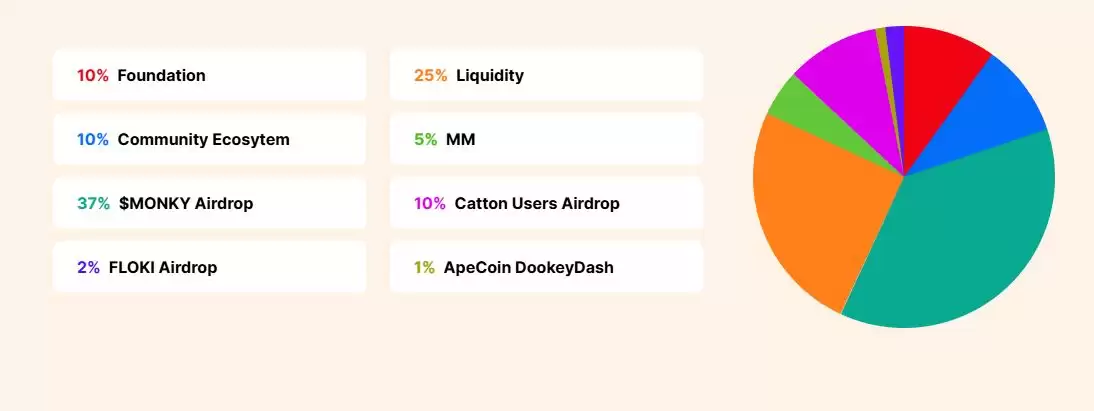
Task: Click the ApeCoin DookeyDash legend label
Action: (x=528, y=268)
